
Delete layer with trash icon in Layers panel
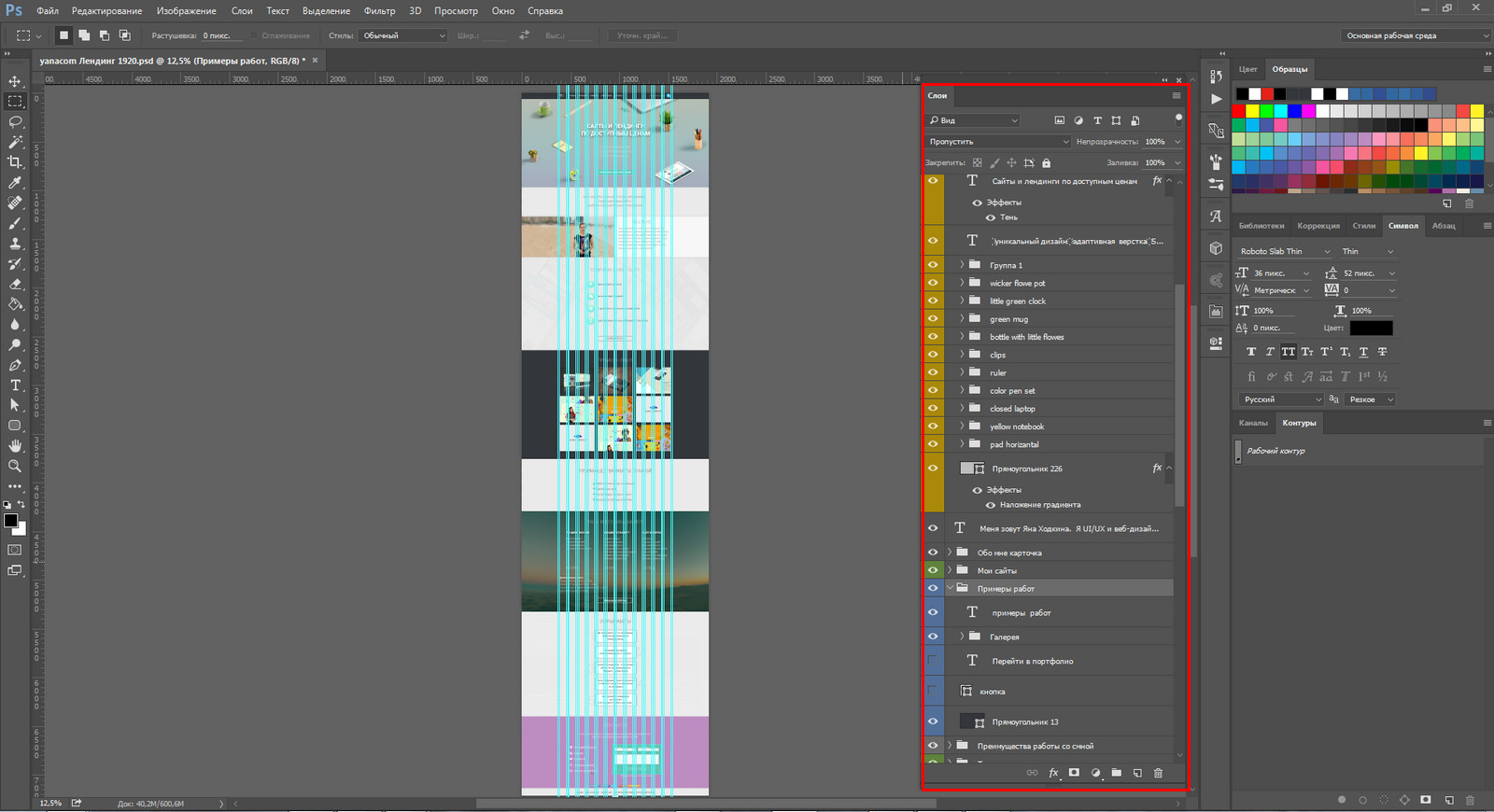click(1158, 773)
